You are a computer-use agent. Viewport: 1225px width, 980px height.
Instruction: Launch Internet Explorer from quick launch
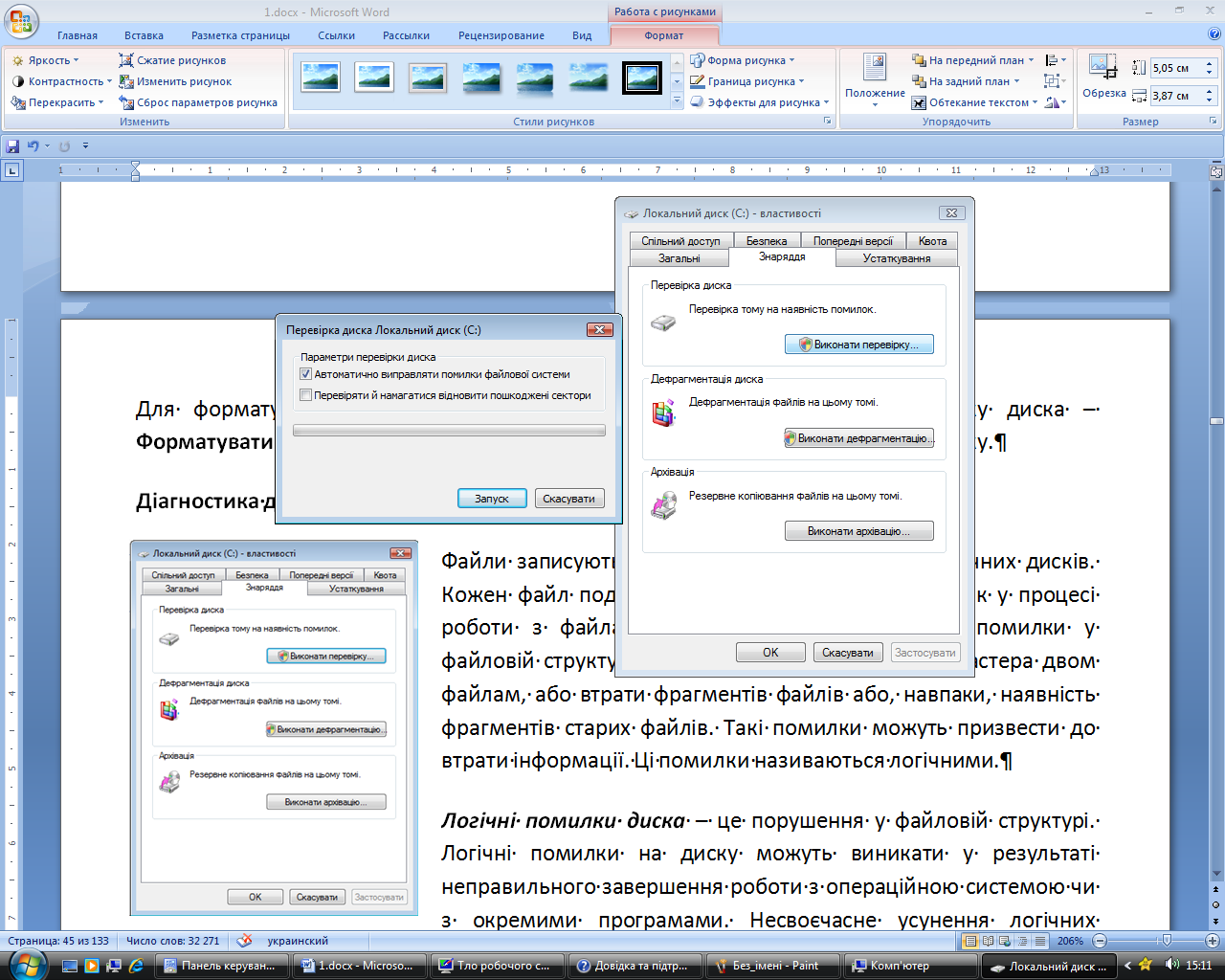point(136,966)
